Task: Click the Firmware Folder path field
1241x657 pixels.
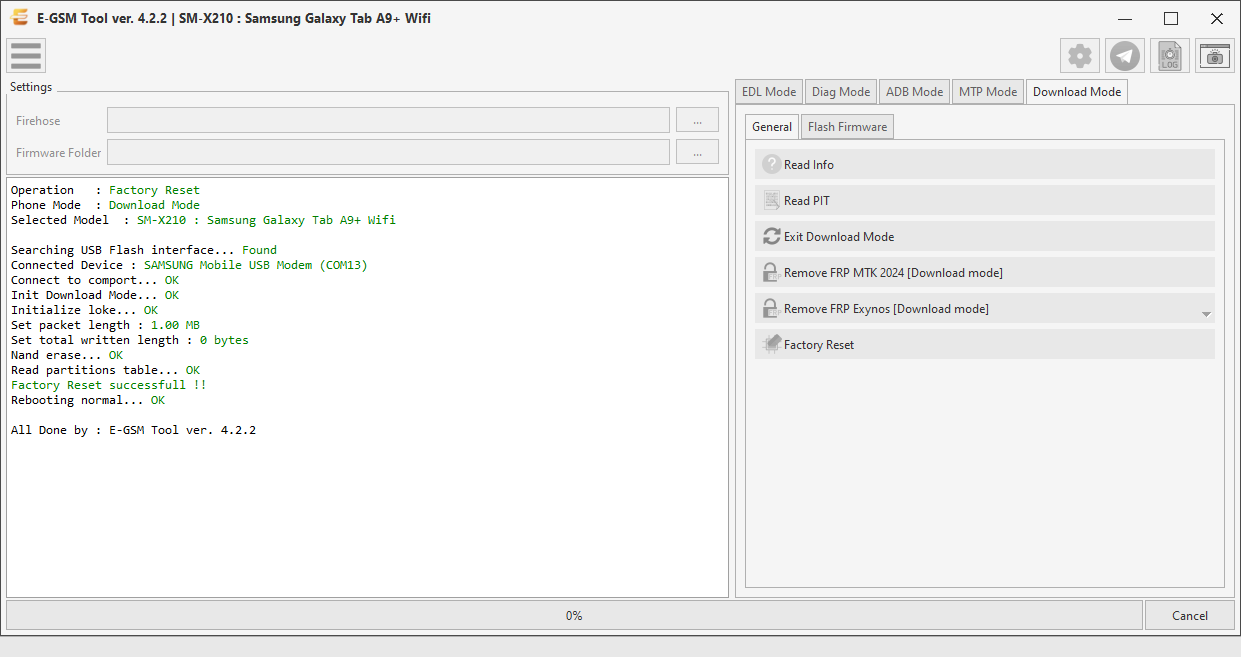Action: click(x=388, y=152)
